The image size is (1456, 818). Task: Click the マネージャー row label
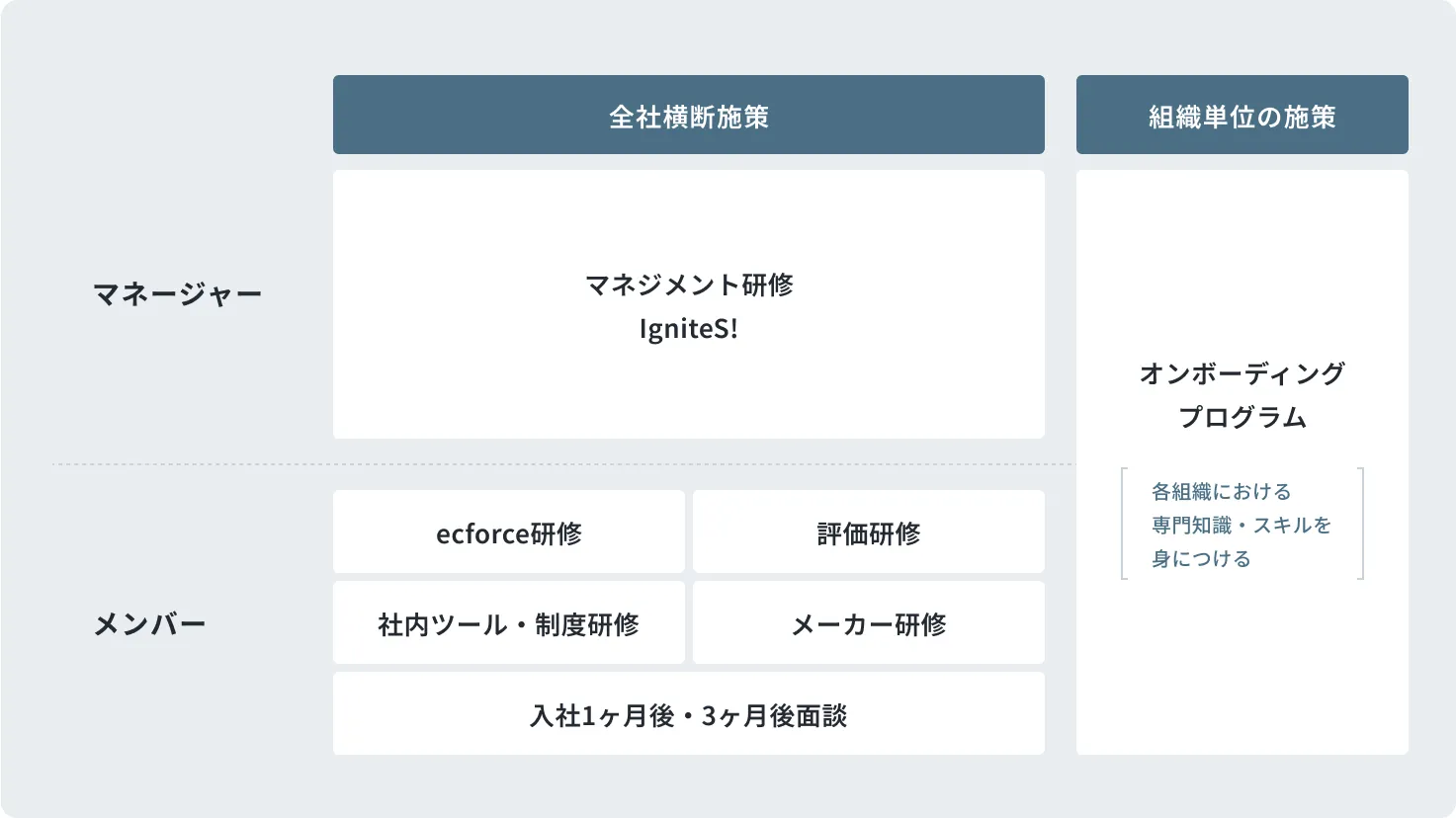click(x=177, y=294)
